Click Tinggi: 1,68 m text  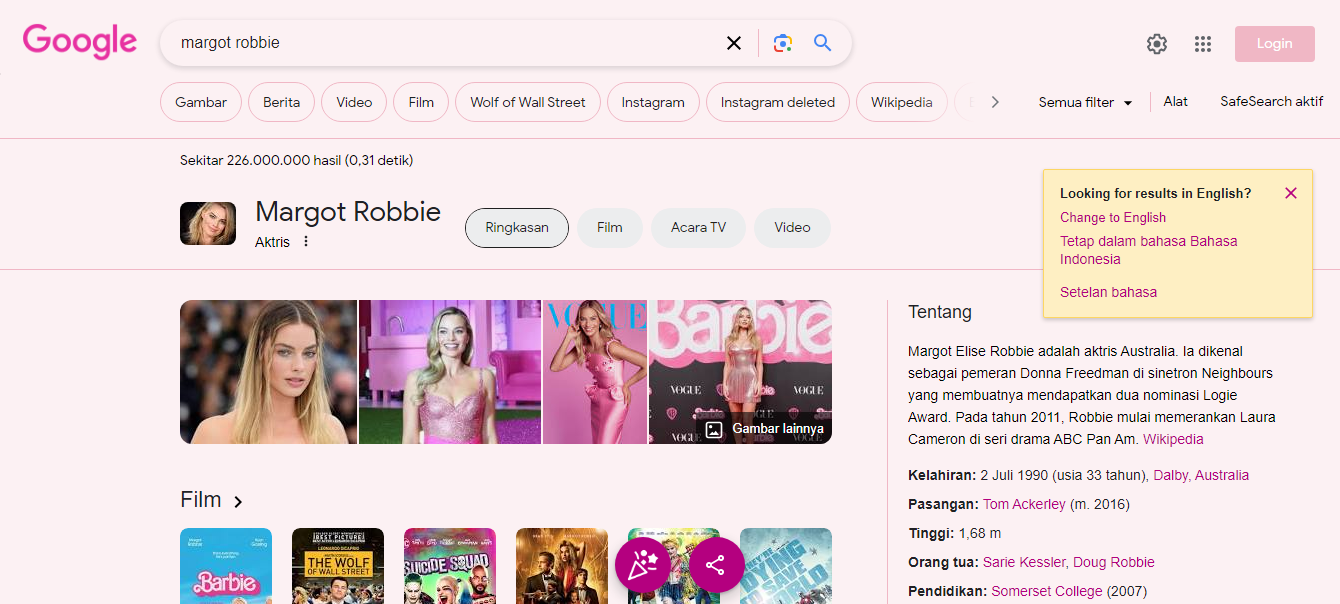click(954, 533)
